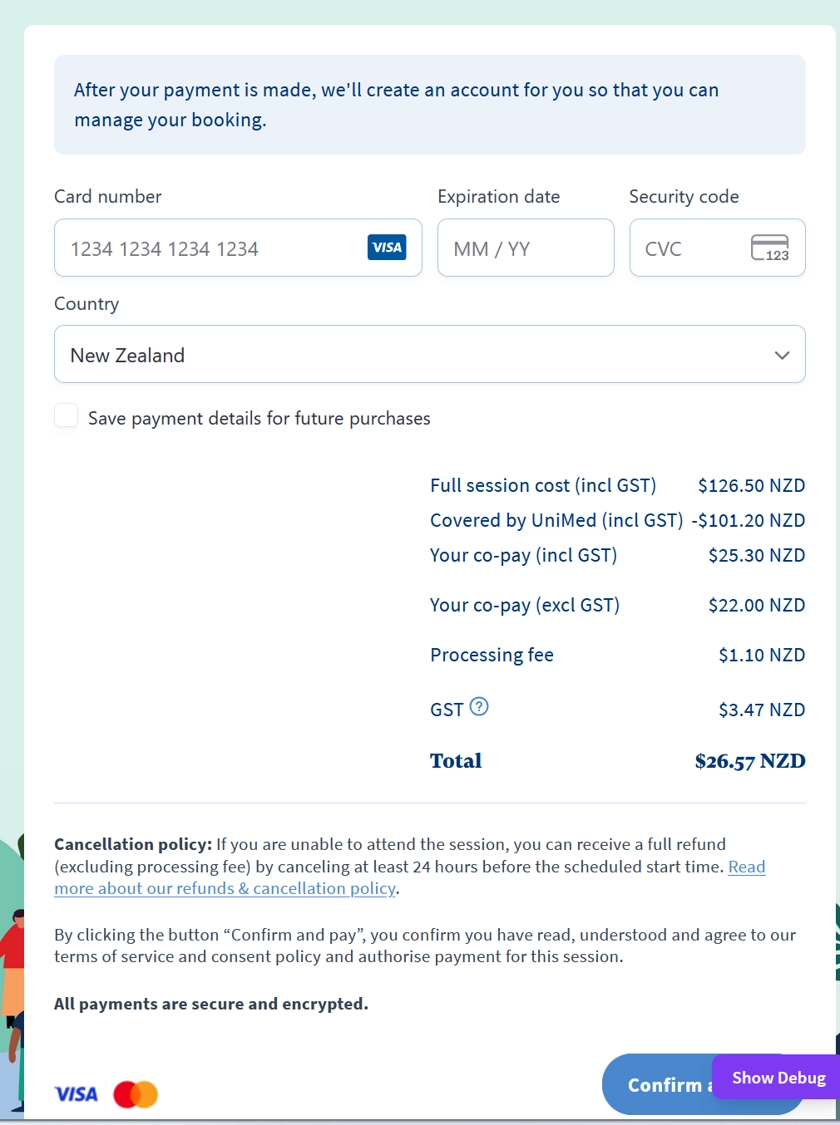Screen dimensions: 840x1125
Task: Focus the Expiration date MM / YY field
Action: 526,248
